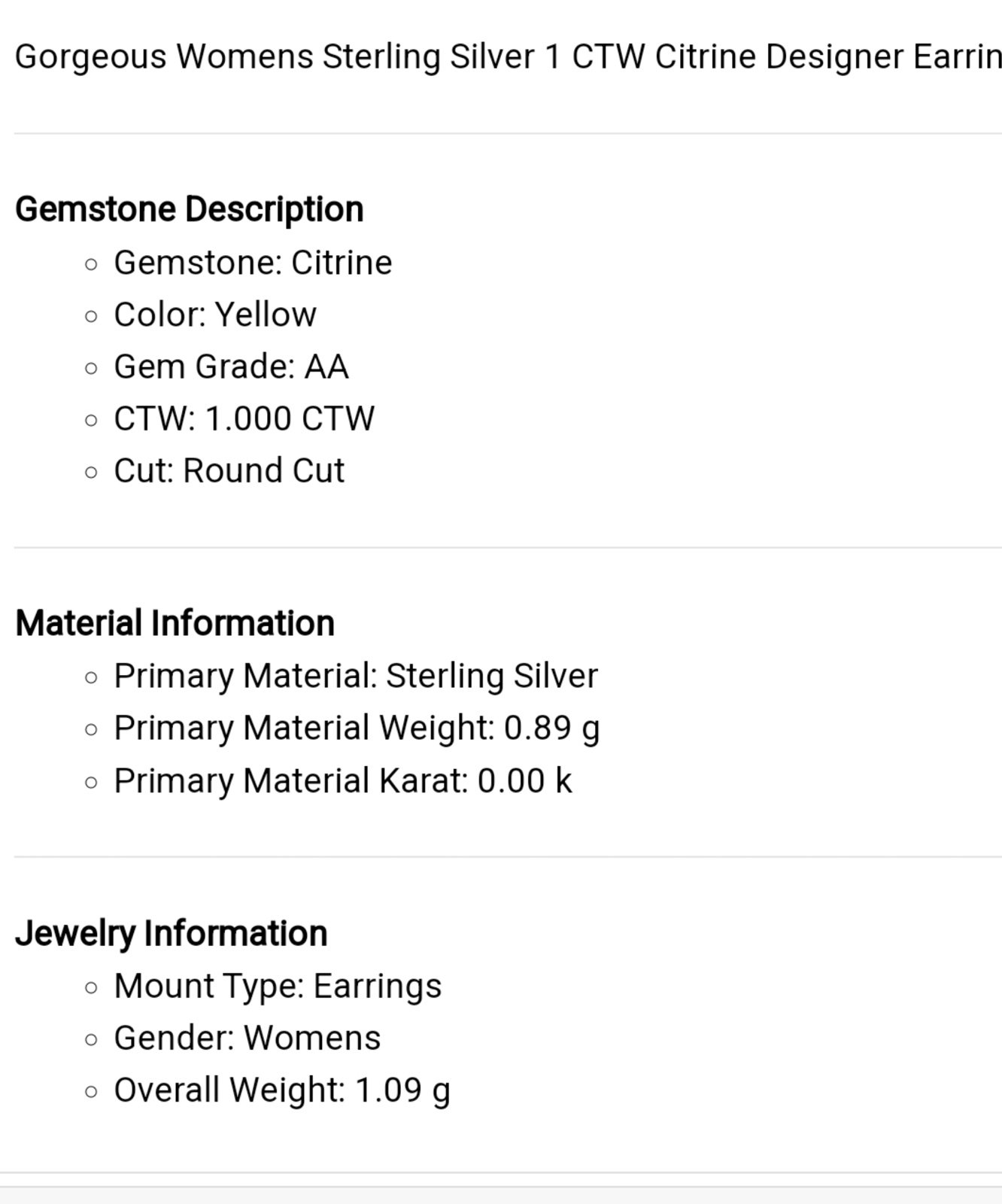Screen dimensions: 1002x1204
Task: Select the 'Gender: Womens' line
Action: (247, 1038)
